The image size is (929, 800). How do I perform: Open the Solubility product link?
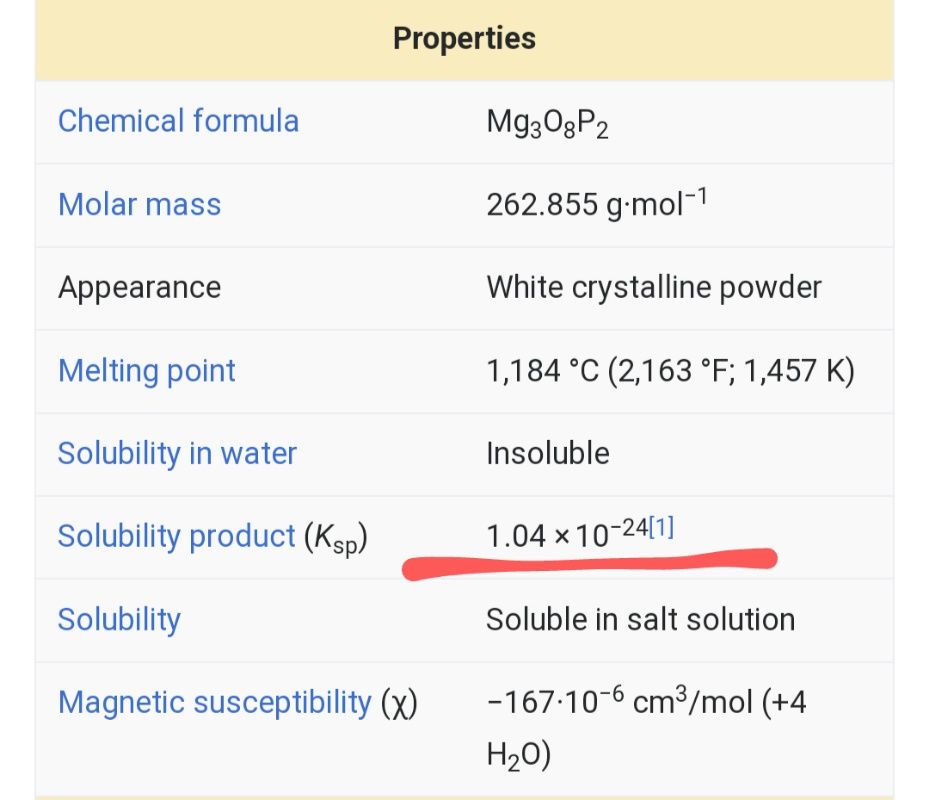tap(177, 536)
